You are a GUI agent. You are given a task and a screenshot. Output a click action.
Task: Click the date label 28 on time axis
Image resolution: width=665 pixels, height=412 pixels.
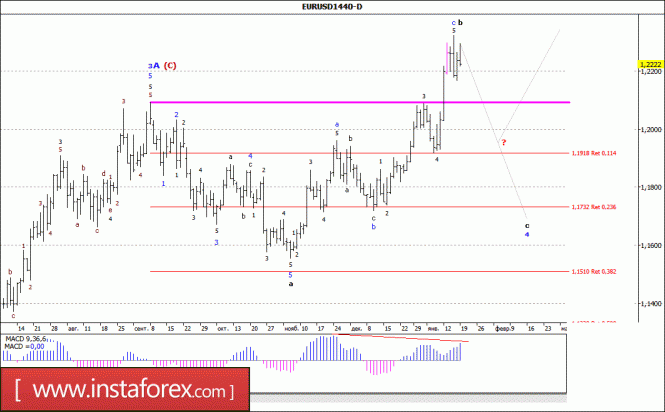click(x=54, y=328)
